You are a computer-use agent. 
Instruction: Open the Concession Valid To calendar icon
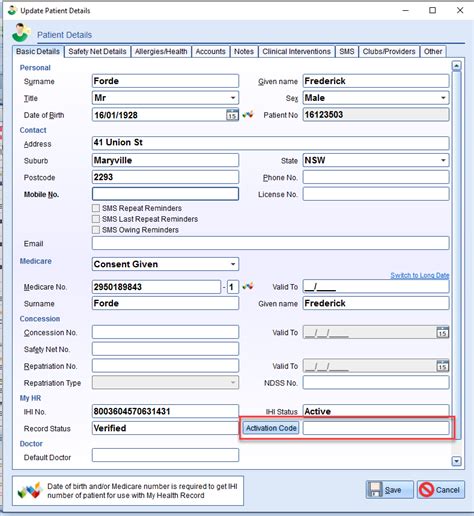[442, 332]
